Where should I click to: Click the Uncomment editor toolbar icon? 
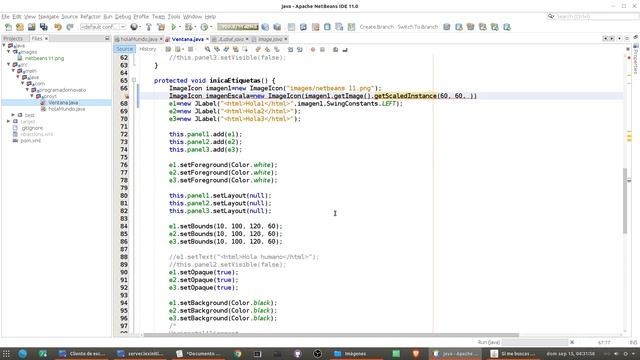tap(344, 49)
